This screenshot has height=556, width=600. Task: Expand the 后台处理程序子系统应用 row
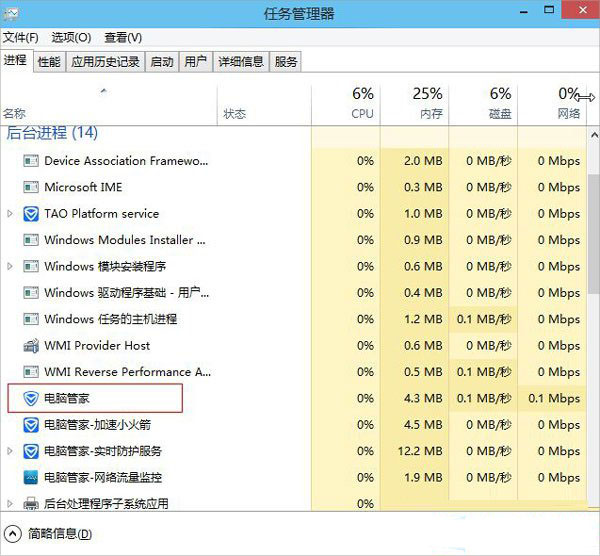coord(10,504)
